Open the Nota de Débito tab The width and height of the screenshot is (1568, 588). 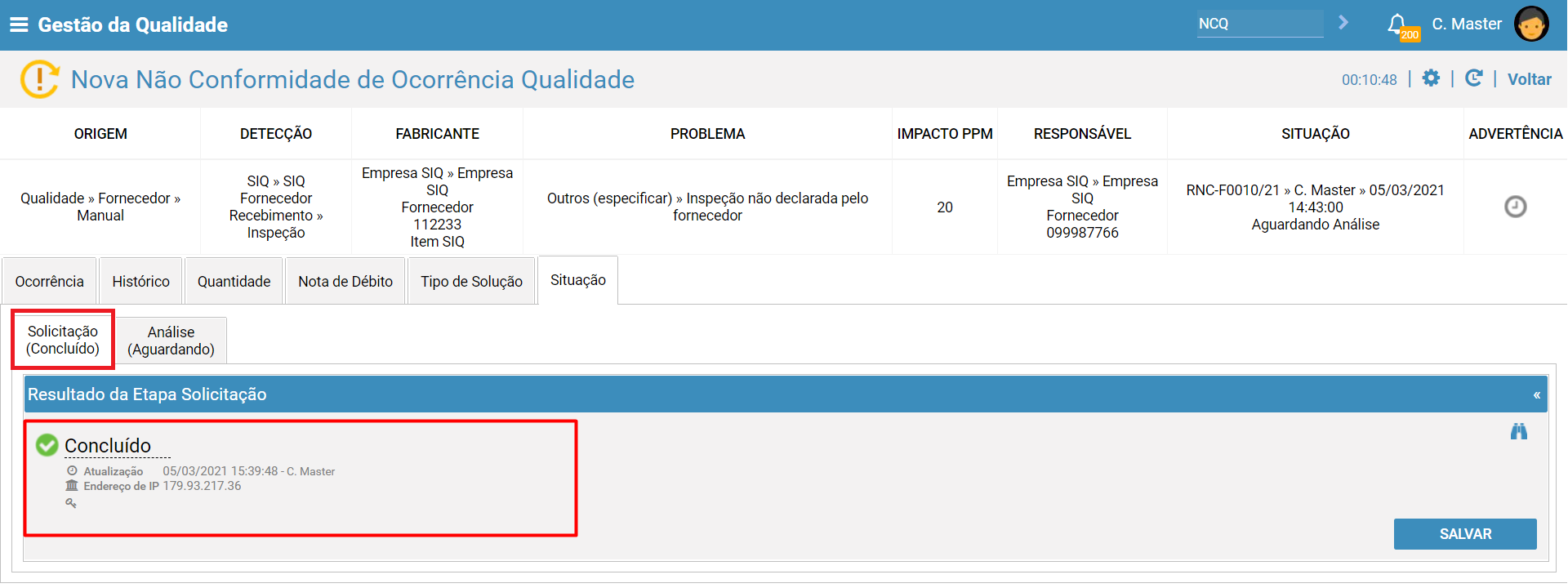345,281
